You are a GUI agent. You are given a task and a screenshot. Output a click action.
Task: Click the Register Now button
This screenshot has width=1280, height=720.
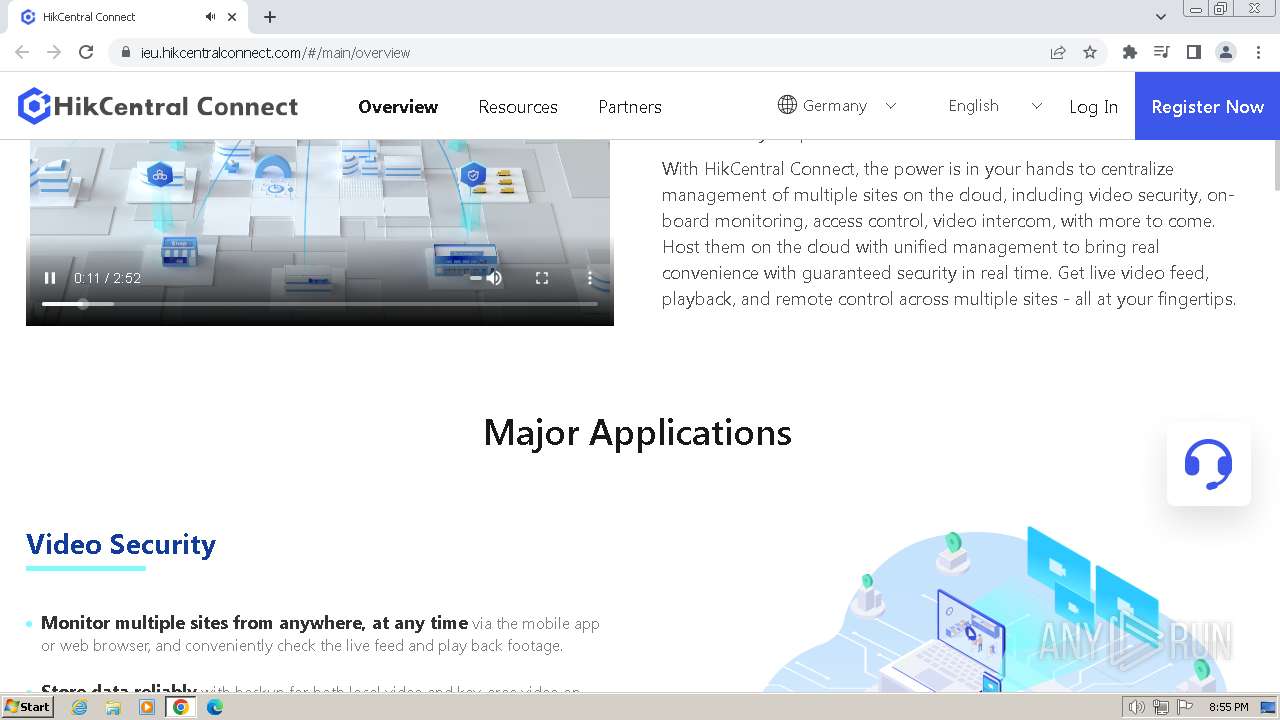coord(1207,106)
